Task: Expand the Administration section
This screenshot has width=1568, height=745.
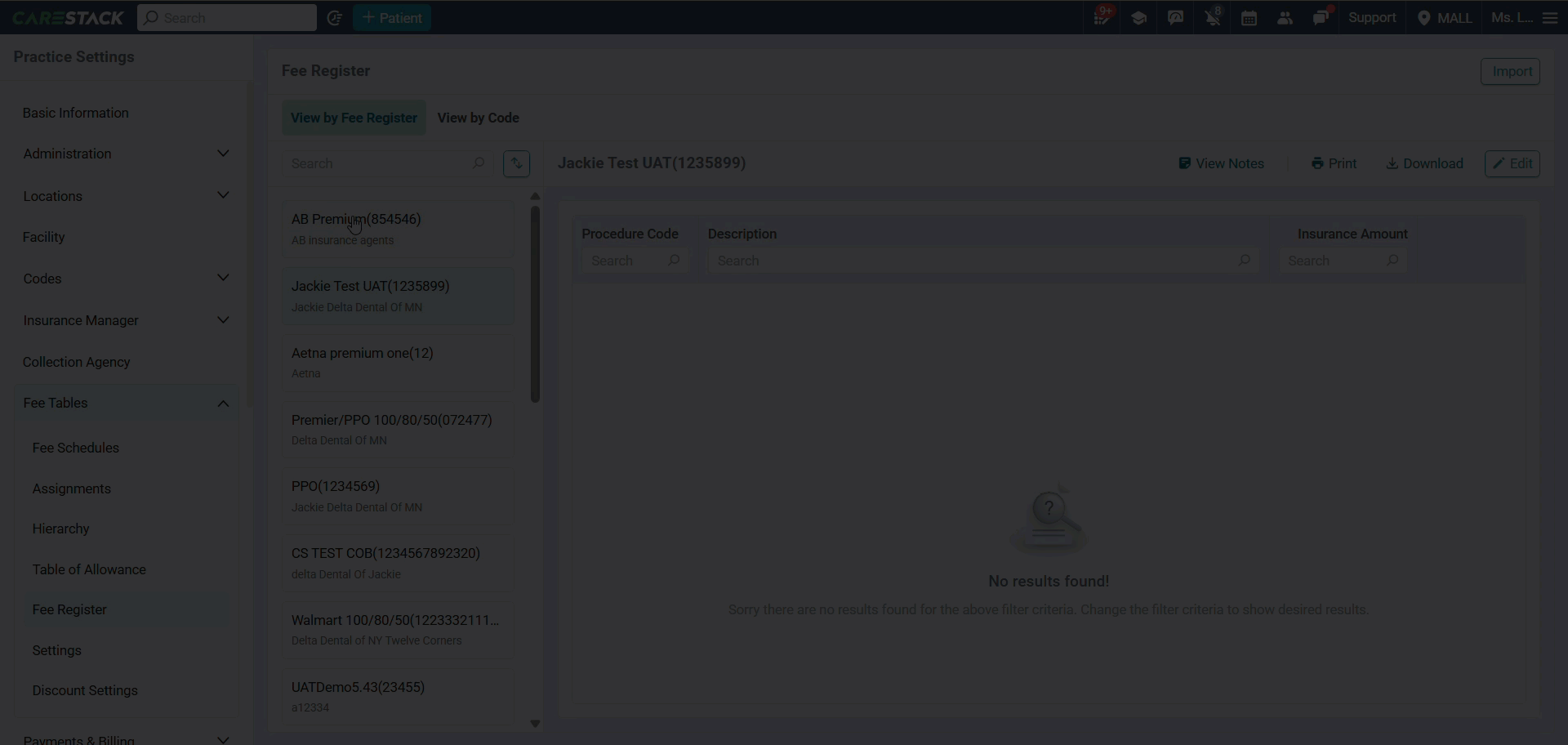Action: (126, 154)
